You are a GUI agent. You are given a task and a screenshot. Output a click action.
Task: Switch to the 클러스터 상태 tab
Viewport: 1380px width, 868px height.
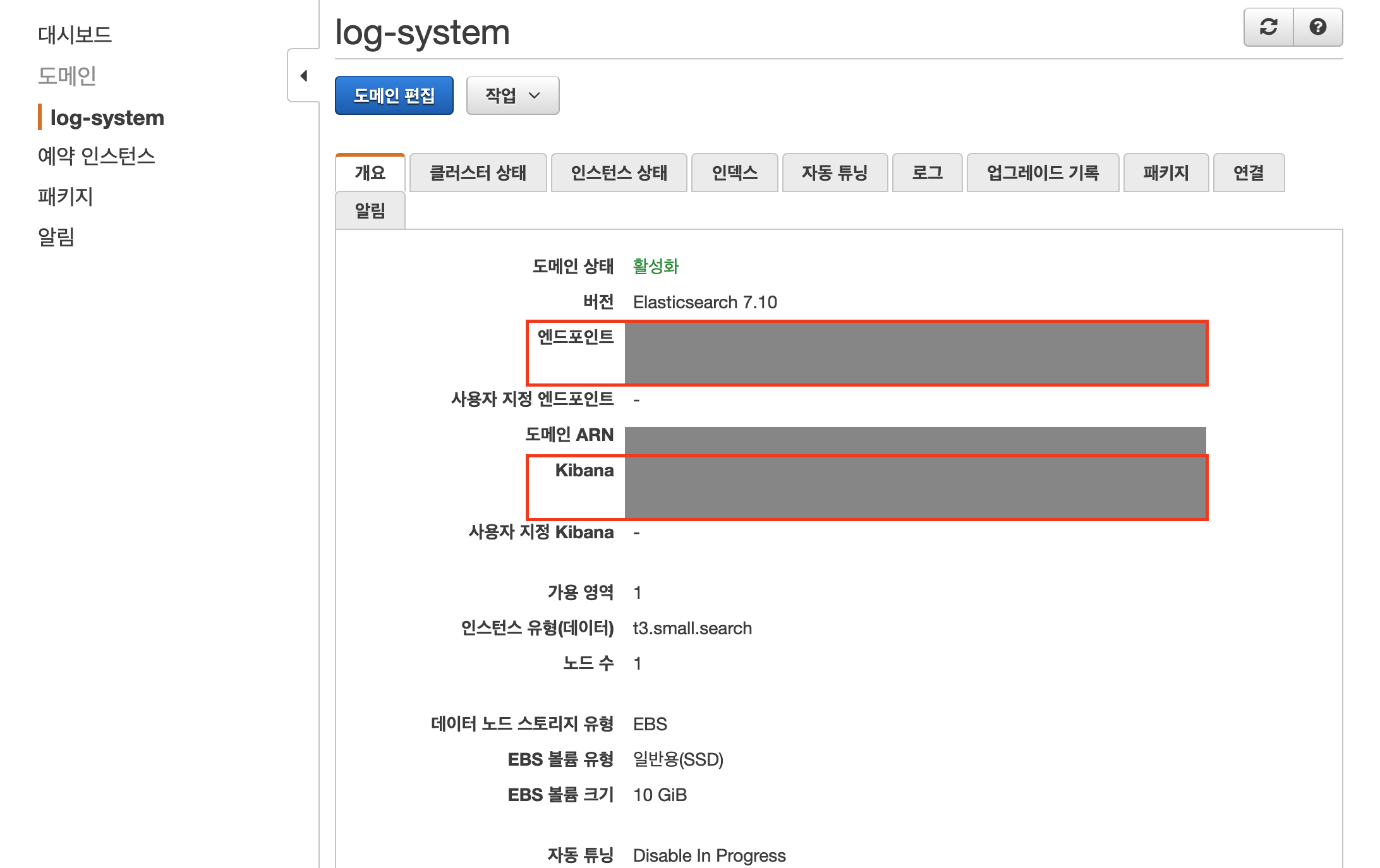click(x=478, y=172)
